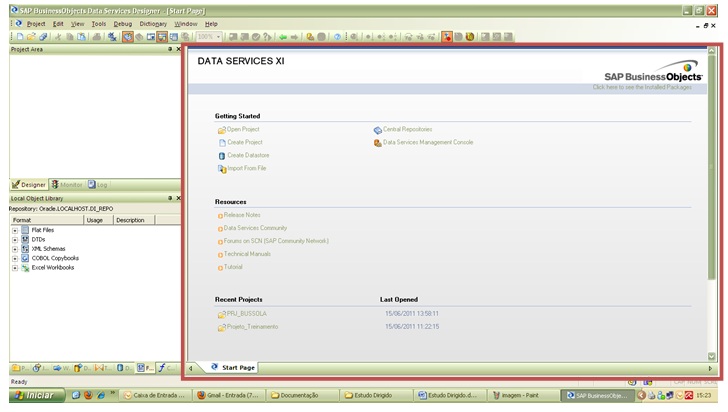The height and width of the screenshot is (412, 728).
Task: Switch to Custom Functions library tab icon
Action: click(166, 368)
